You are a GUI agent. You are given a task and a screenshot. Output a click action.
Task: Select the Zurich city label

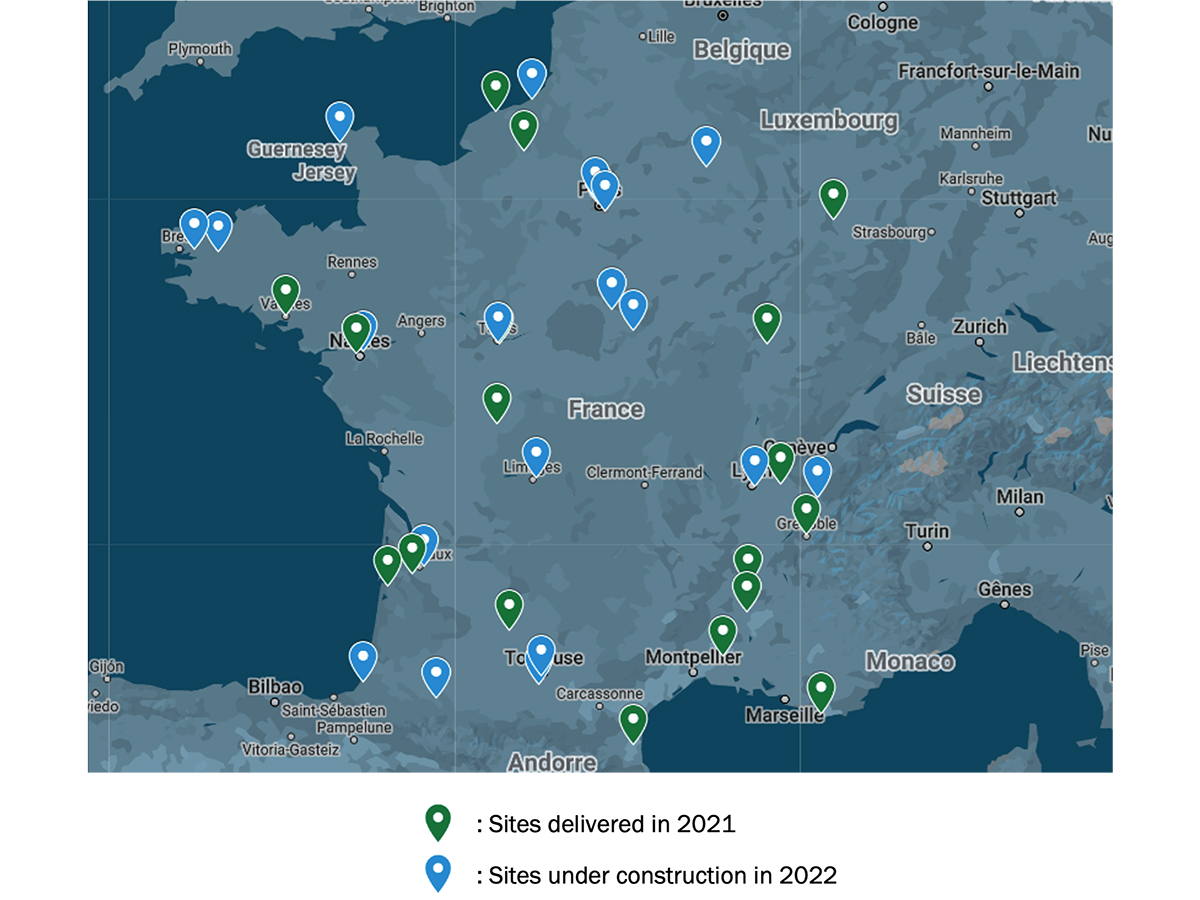pos(980,326)
